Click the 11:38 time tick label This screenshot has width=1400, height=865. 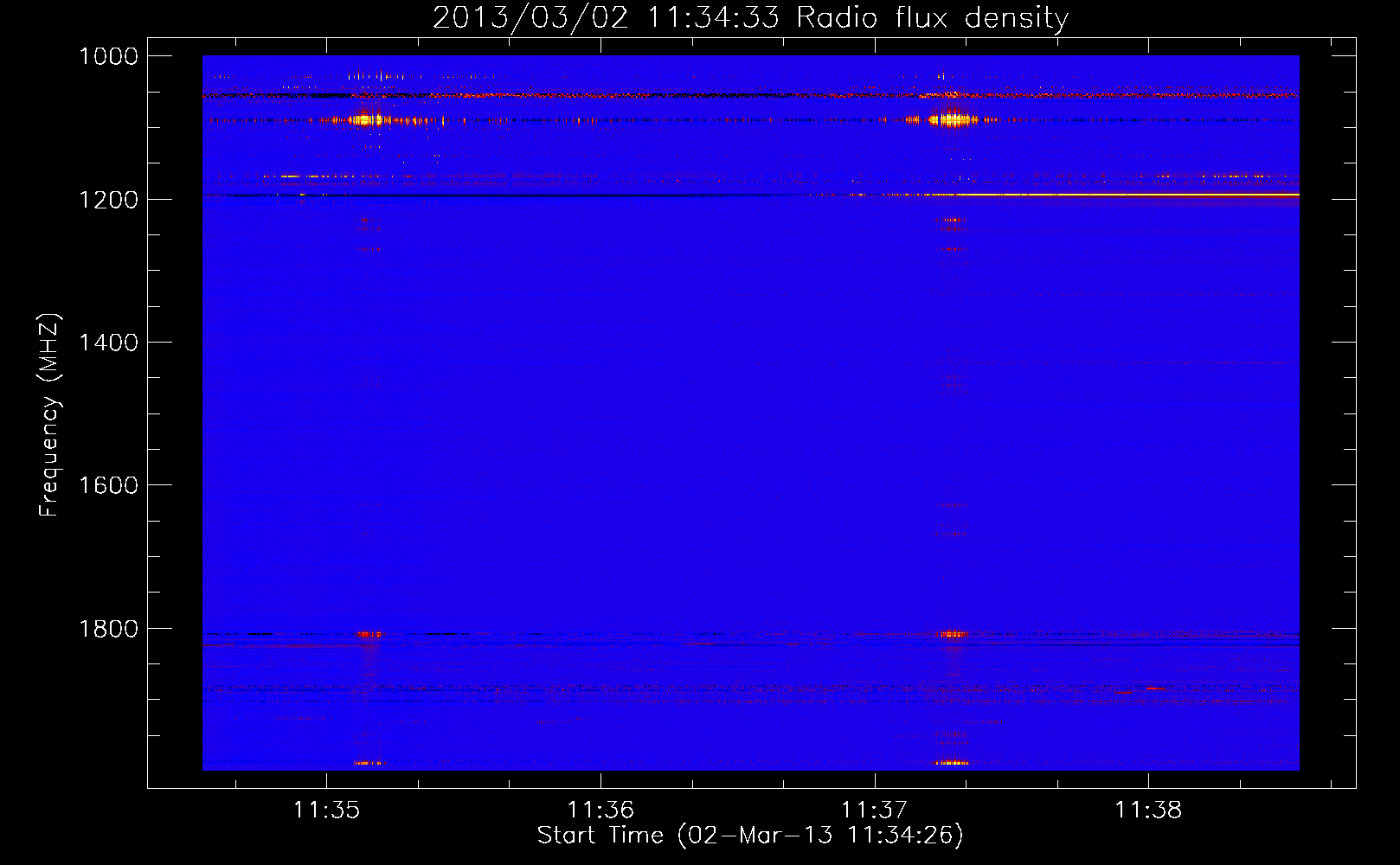tap(1148, 810)
